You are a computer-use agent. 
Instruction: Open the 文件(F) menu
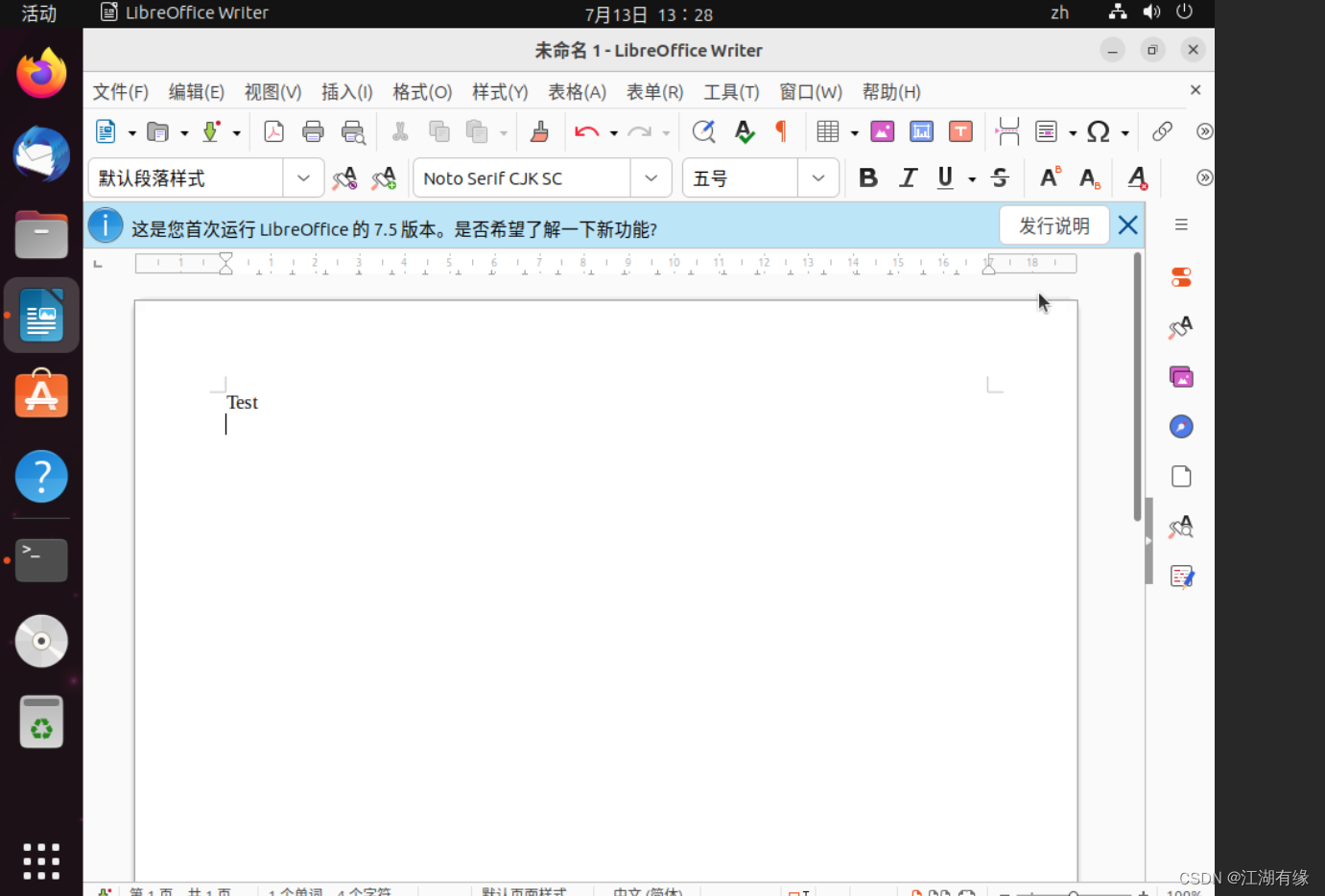tap(121, 92)
